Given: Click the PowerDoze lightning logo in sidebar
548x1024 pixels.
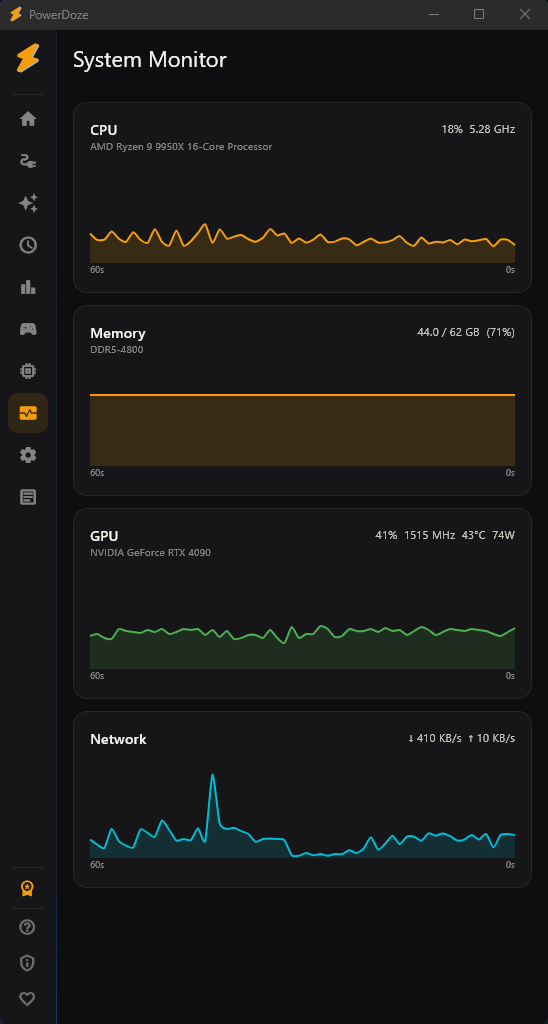Looking at the screenshot, I should pyautogui.click(x=28, y=59).
